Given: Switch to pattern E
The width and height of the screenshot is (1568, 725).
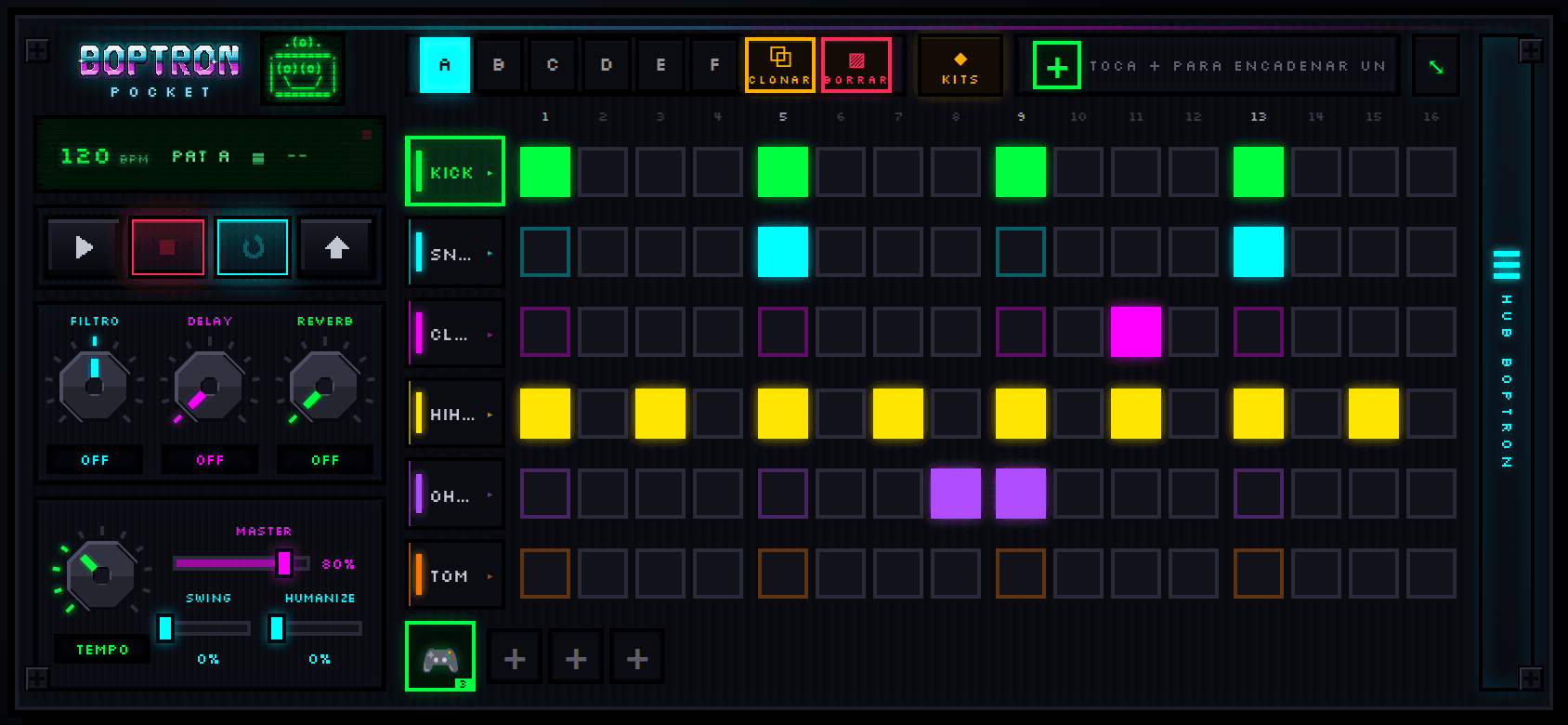Looking at the screenshot, I should pyautogui.click(x=660, y=65).
